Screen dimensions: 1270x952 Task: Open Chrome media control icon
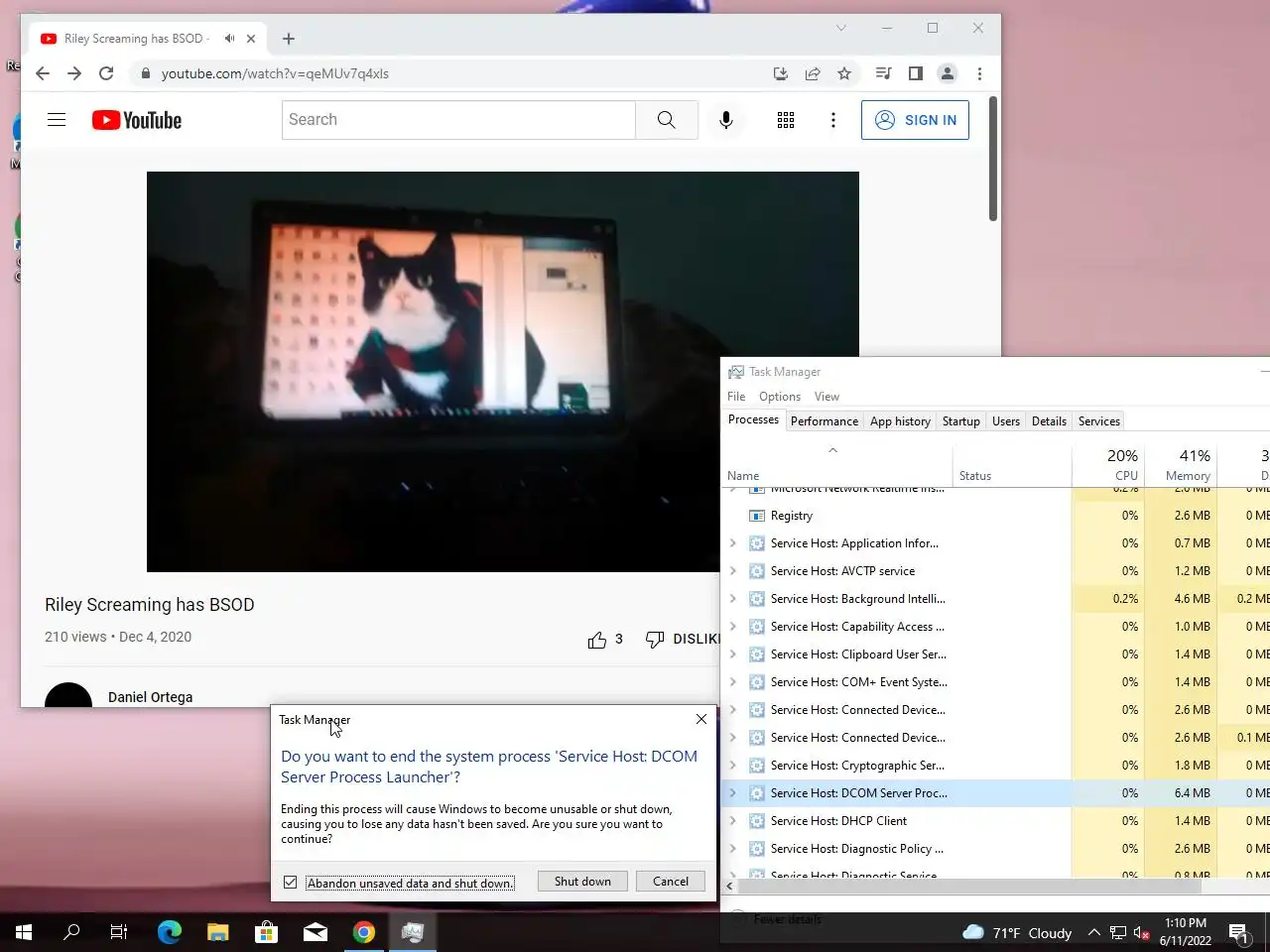click(x=883, y=73)
